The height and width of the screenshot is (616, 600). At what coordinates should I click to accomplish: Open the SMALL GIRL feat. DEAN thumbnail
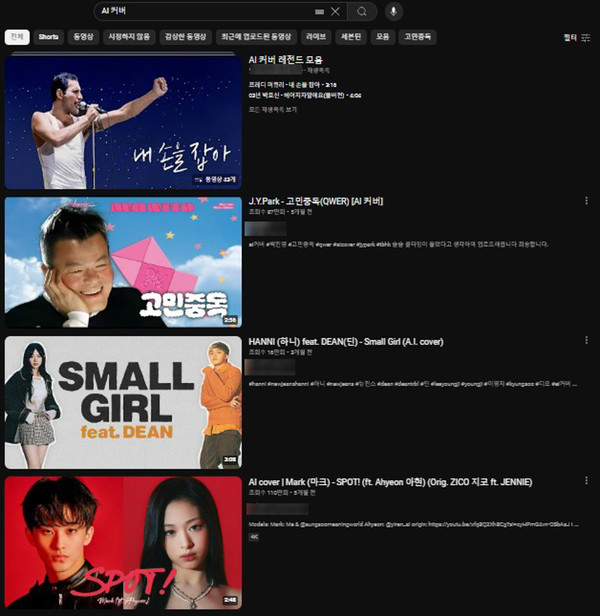[x=123, y=402]
